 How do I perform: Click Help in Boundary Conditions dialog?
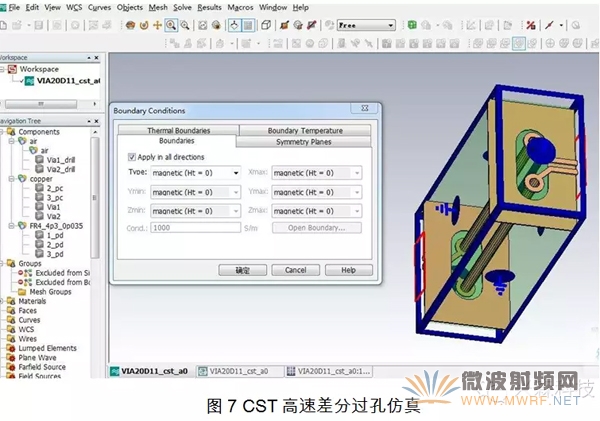point(349,270)
